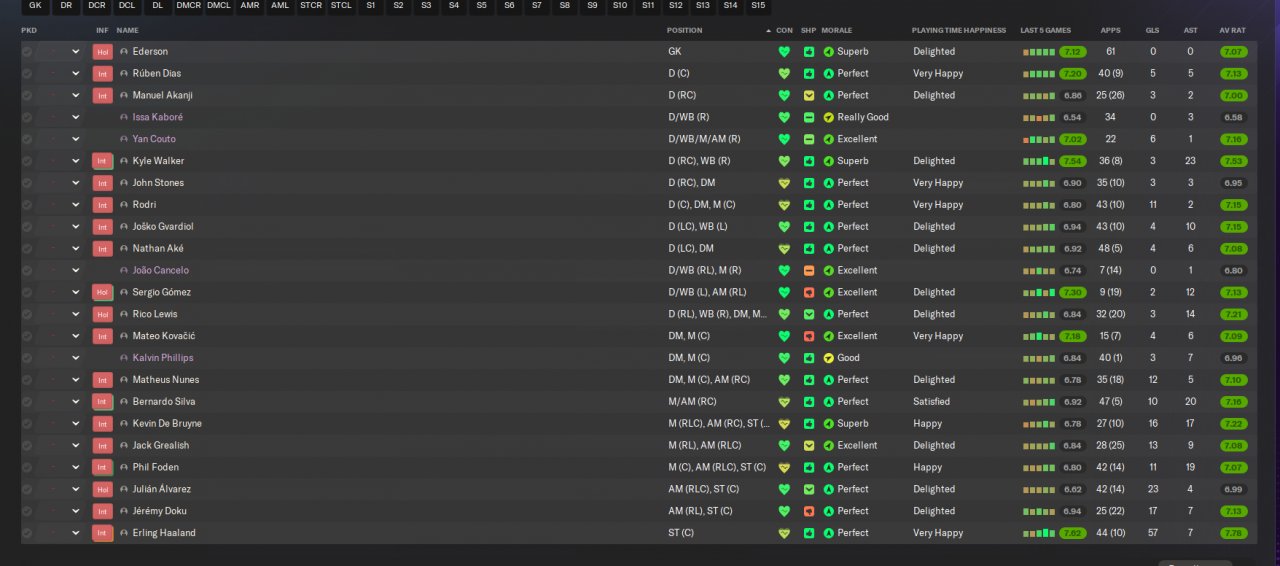The image size is (1280, 566).
Task: Click the condition heart icon for John Stones
Action: tap(784, 183)
